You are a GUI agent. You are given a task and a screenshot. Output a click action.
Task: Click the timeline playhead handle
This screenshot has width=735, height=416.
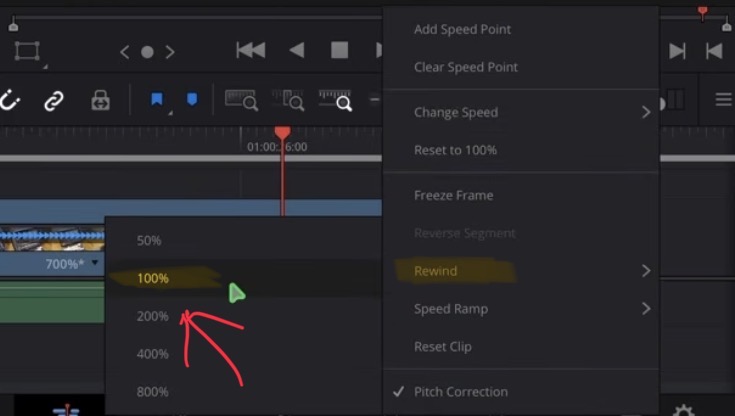(283, 133)
